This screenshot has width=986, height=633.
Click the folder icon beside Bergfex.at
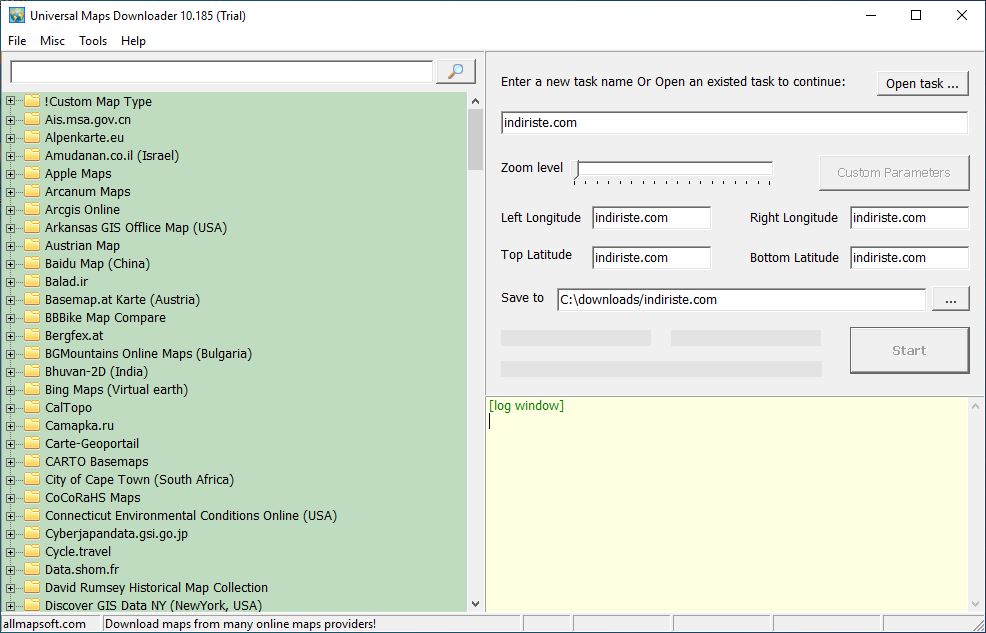click(x=31, y=336)
